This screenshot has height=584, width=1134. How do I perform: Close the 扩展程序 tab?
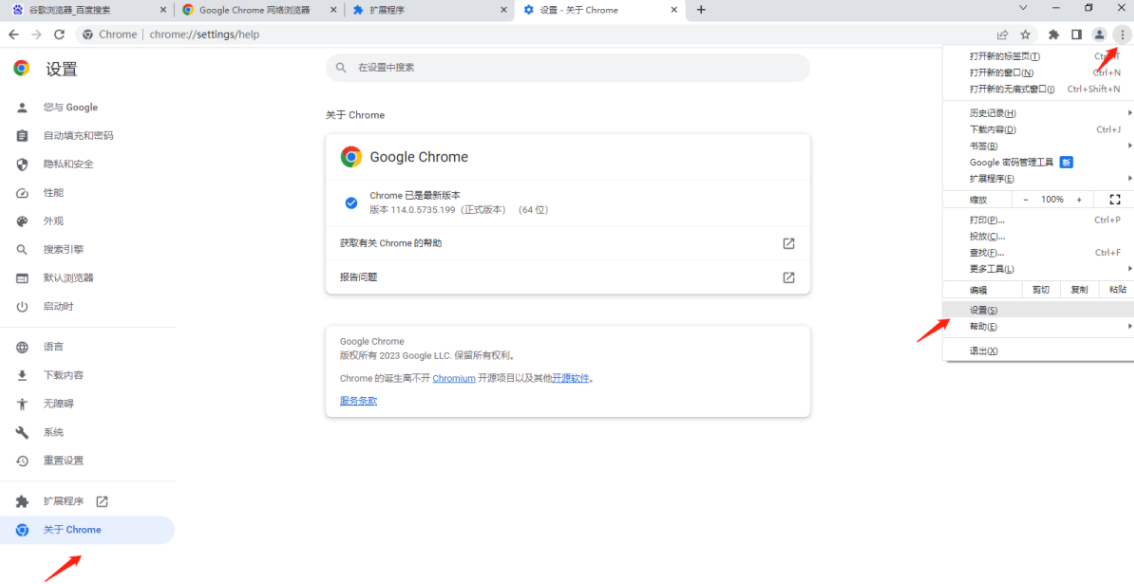(504, 10)
